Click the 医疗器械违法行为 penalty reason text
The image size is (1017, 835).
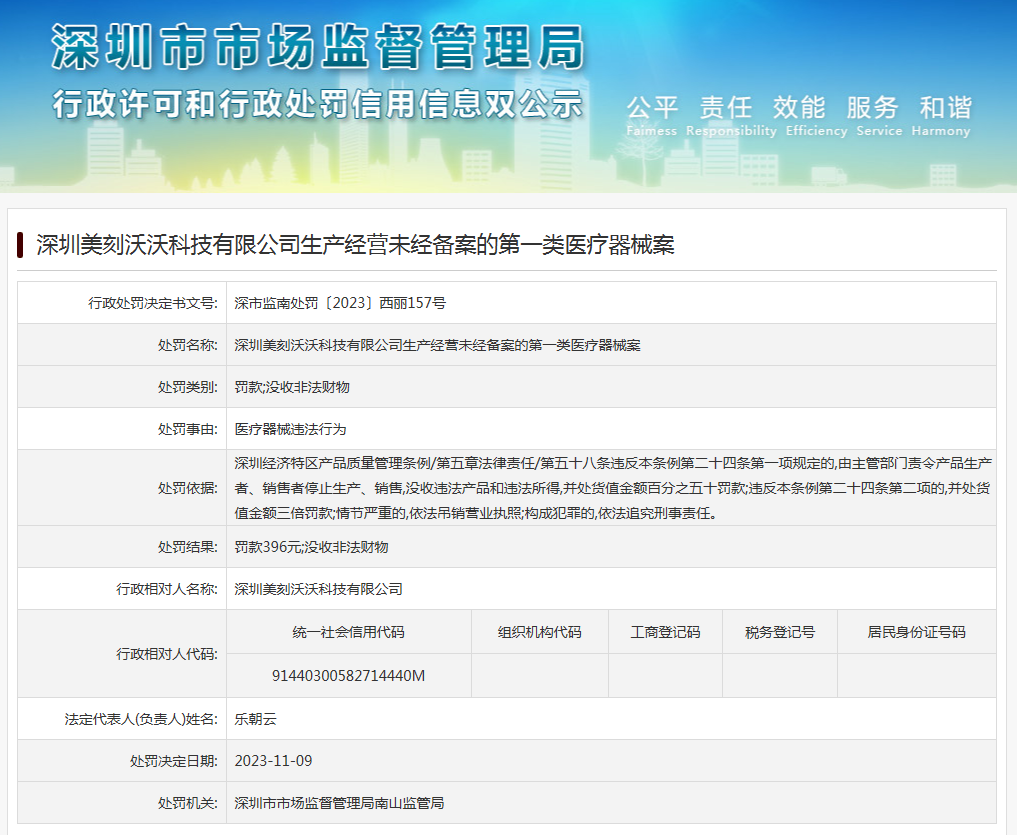(x=290, y=429)
